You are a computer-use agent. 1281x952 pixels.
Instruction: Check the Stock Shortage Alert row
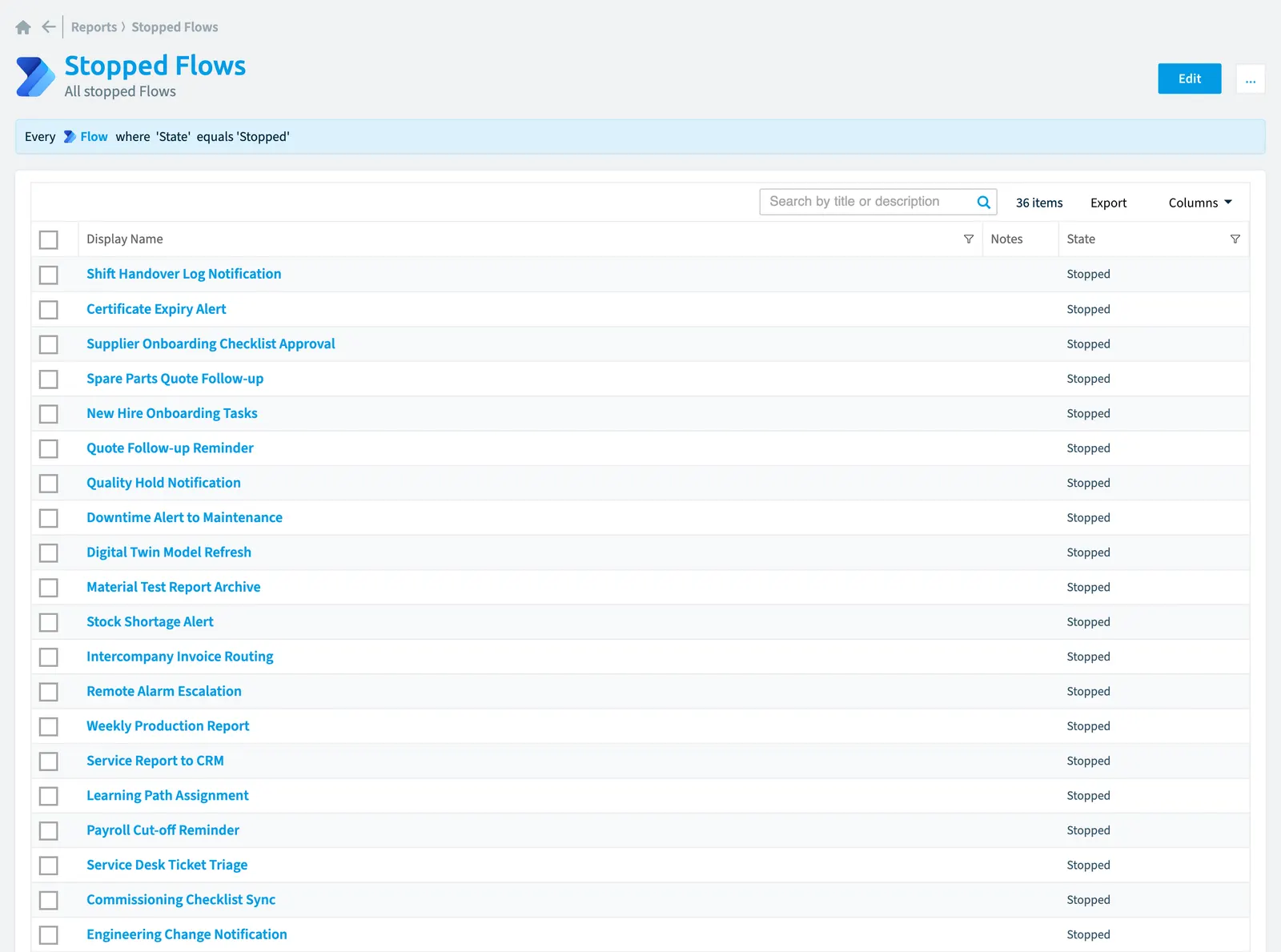[x=49, y=622]
